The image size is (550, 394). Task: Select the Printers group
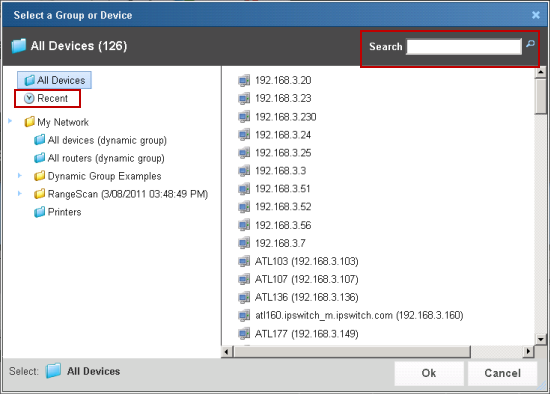pyautogui.click(x=64, y=212)
